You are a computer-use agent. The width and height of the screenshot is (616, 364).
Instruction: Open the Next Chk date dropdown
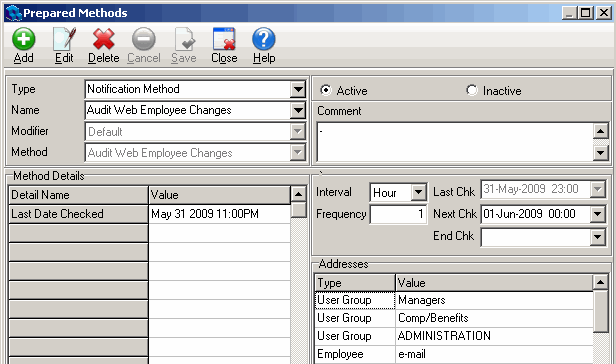tap(598, 214)
